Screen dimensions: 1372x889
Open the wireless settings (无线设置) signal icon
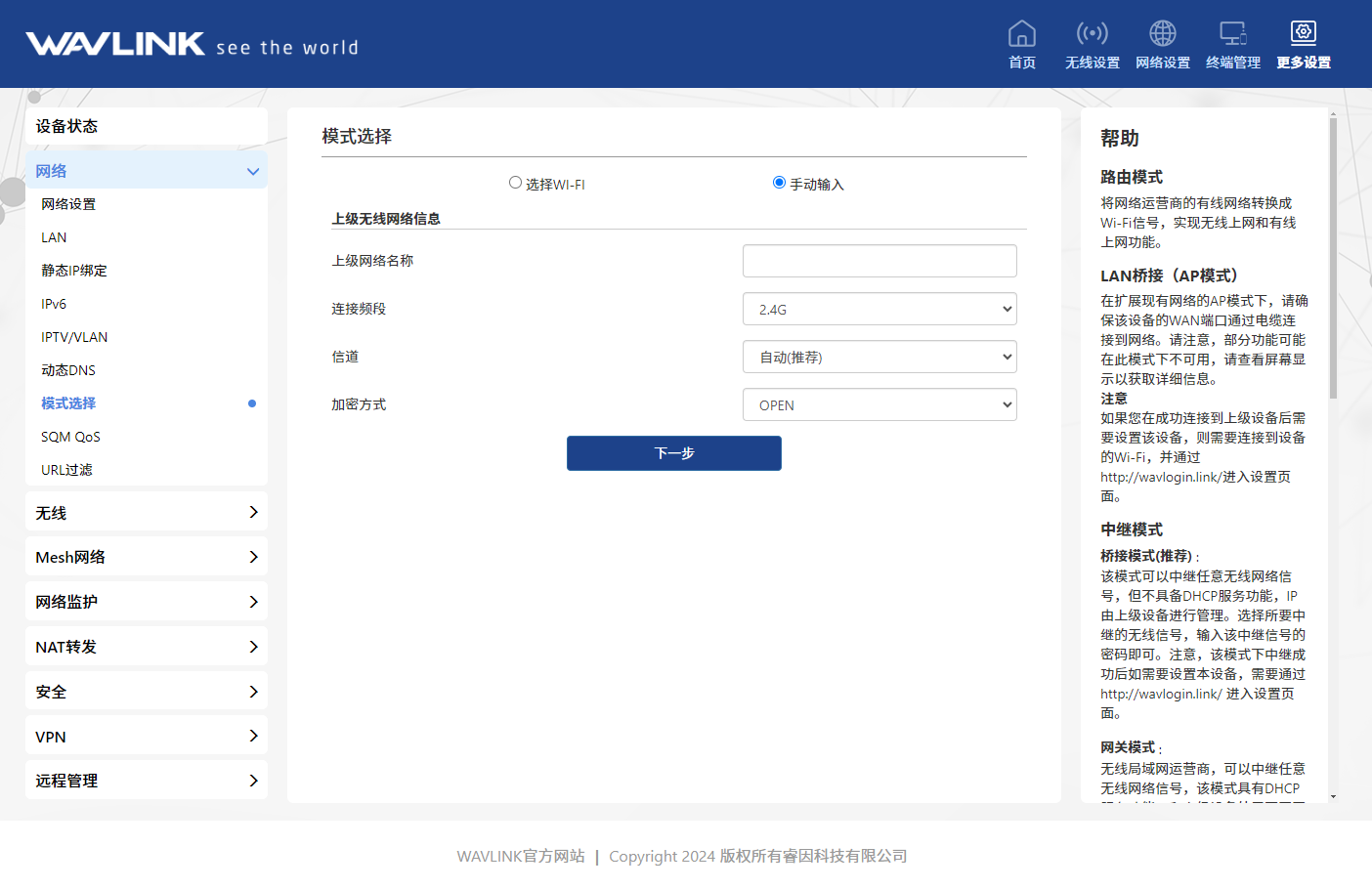(x=1092, y=34)
